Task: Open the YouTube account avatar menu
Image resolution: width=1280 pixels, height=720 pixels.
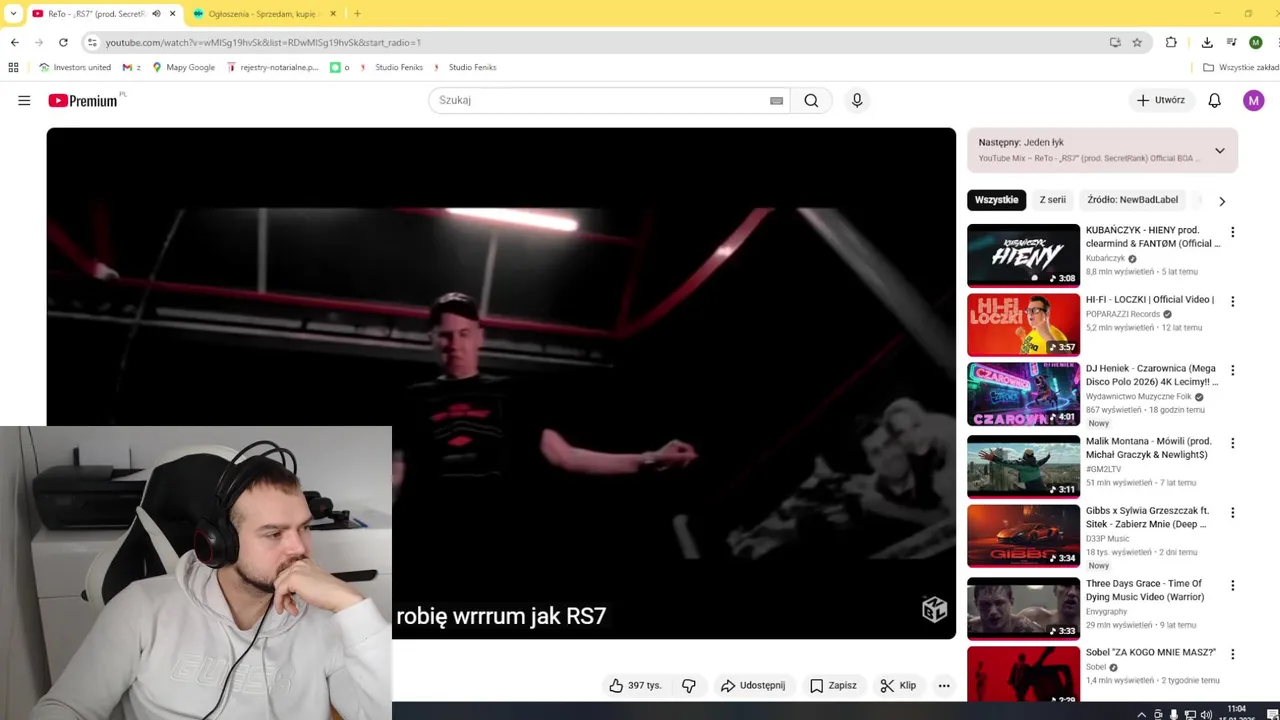Action: tap(1254, 100)
